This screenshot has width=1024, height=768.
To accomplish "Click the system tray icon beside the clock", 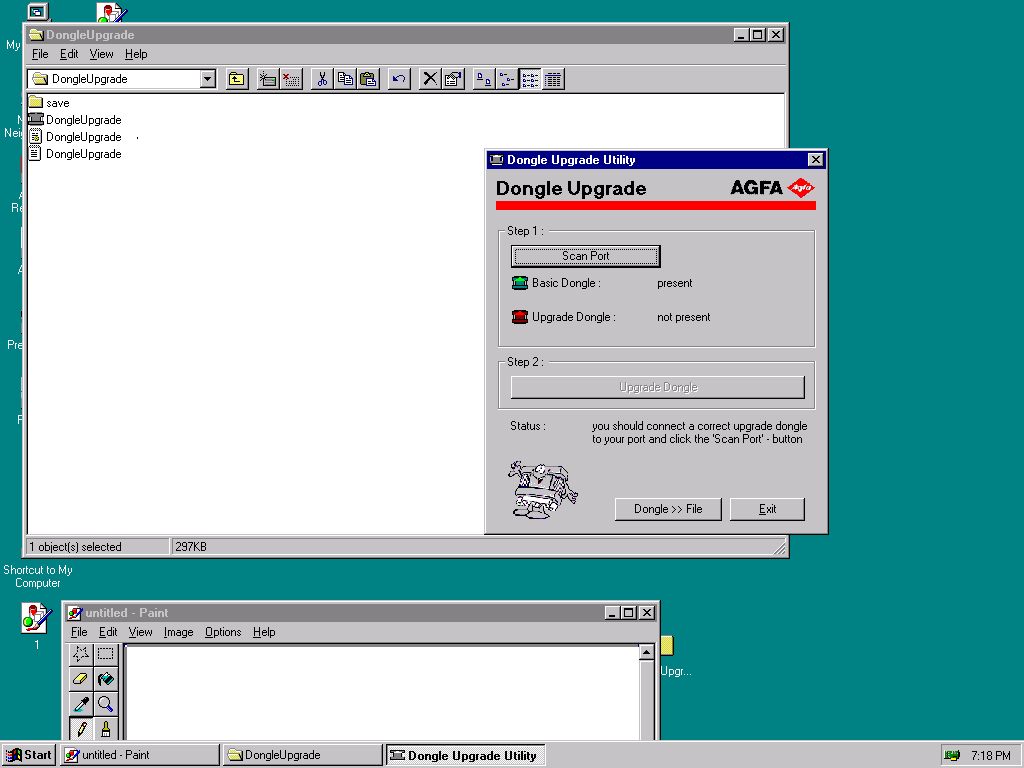I will (952, 756).
